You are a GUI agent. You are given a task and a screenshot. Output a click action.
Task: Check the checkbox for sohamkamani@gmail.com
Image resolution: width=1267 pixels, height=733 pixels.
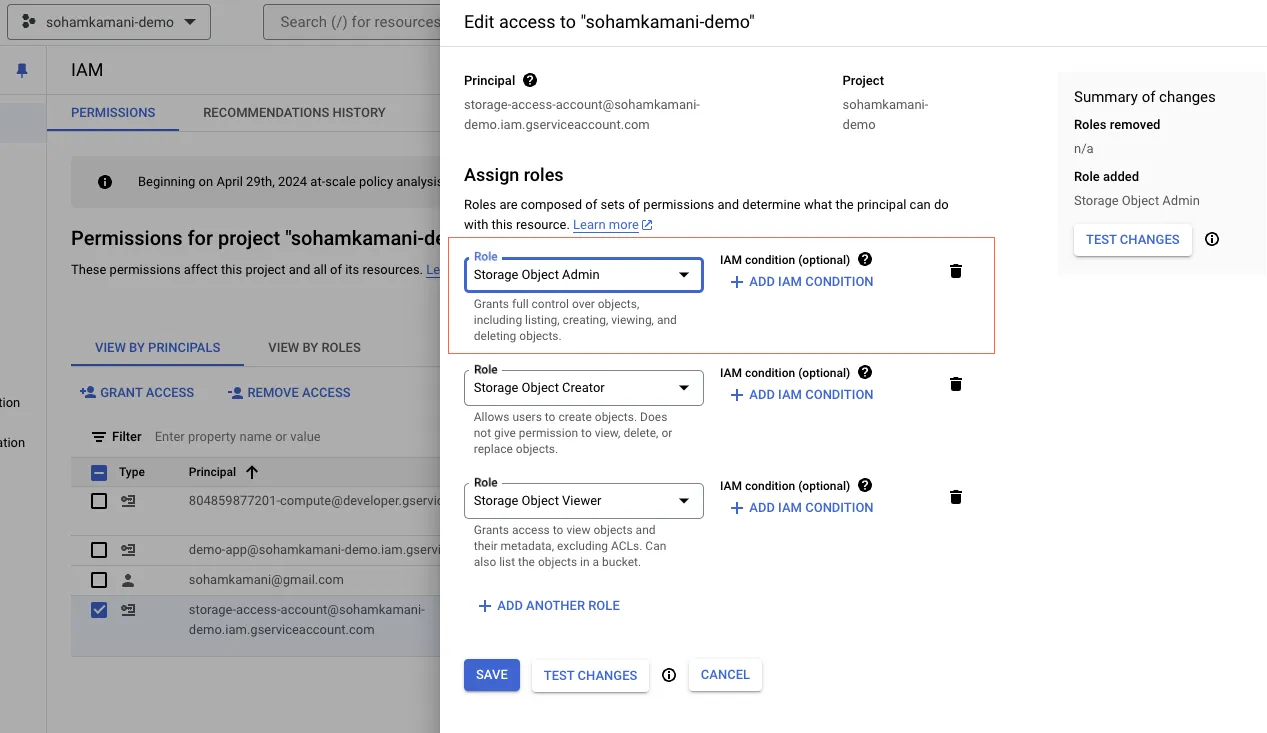point(98,579)
